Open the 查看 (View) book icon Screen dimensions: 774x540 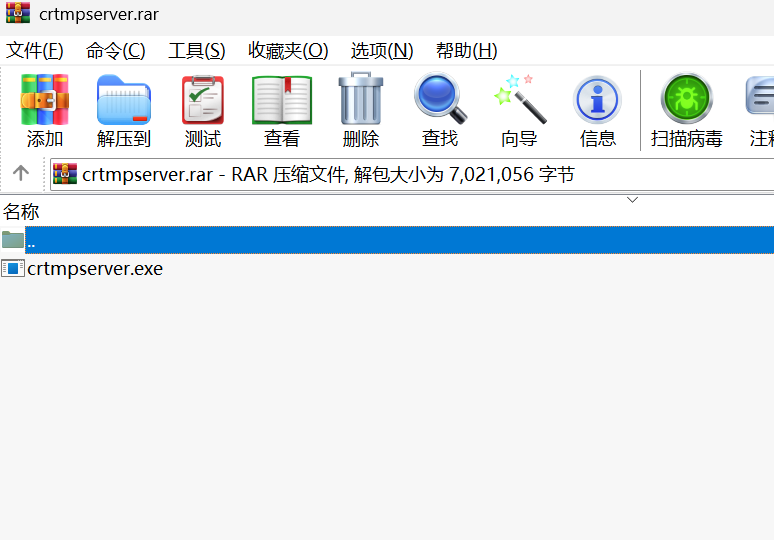click(x=282, y=99)
